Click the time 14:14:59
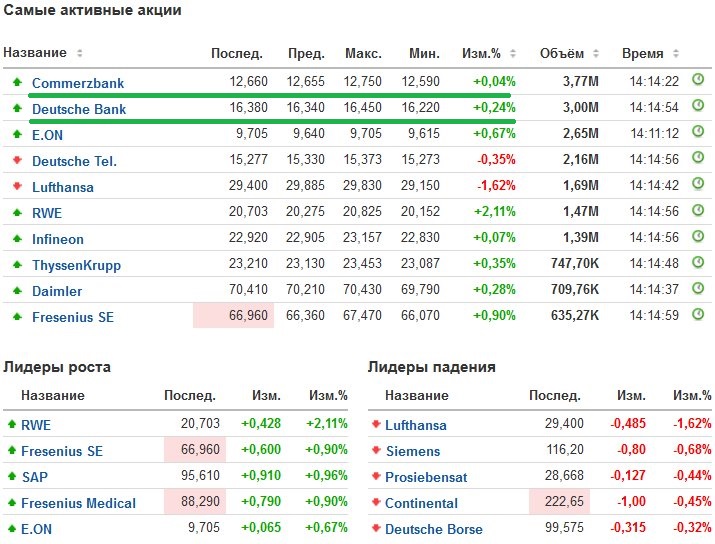Screen dimensions: 715x544 pyautogui.click(x=654, y=315)
